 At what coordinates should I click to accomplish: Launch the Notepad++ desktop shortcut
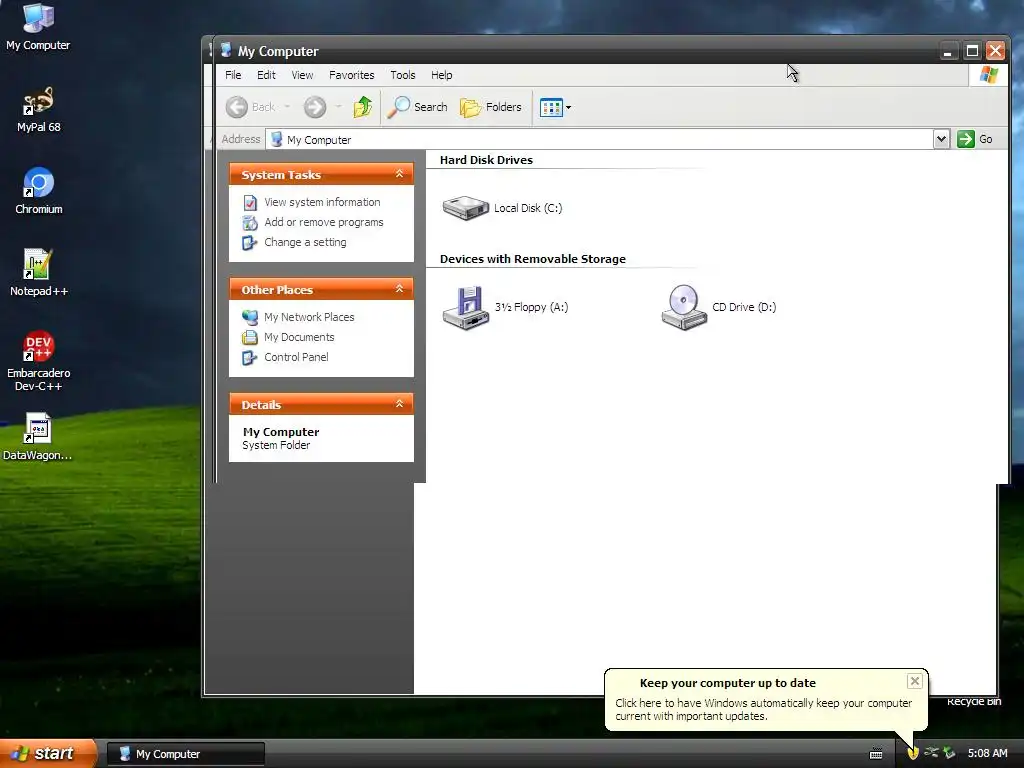[39, 273]
